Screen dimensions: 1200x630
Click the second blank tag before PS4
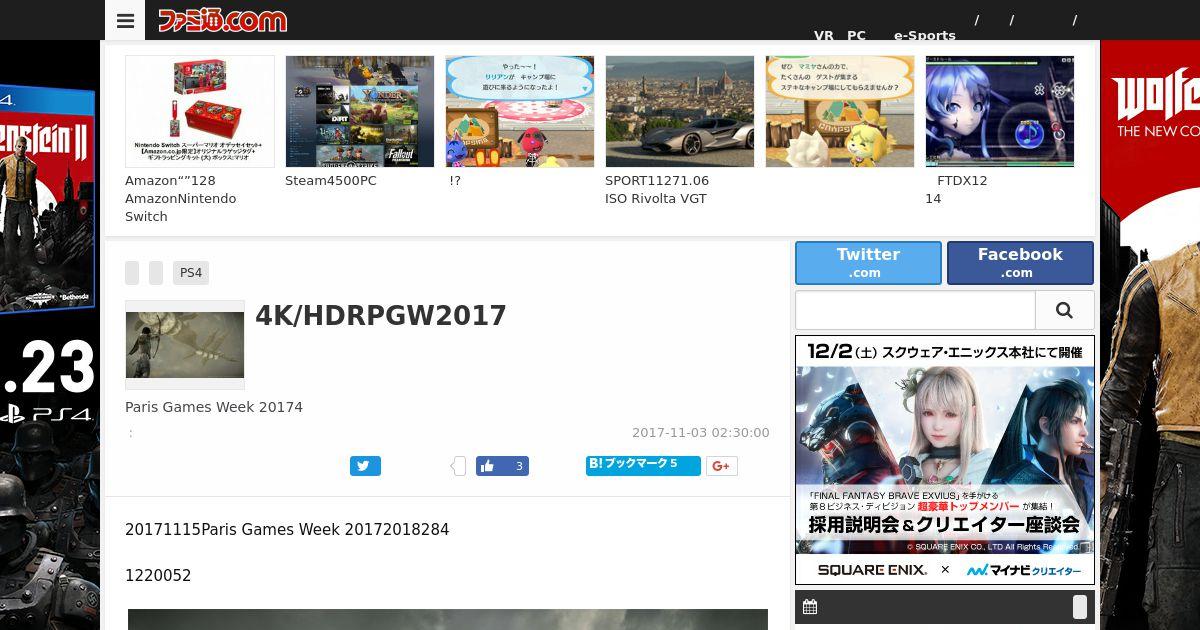tap(156, 273)
